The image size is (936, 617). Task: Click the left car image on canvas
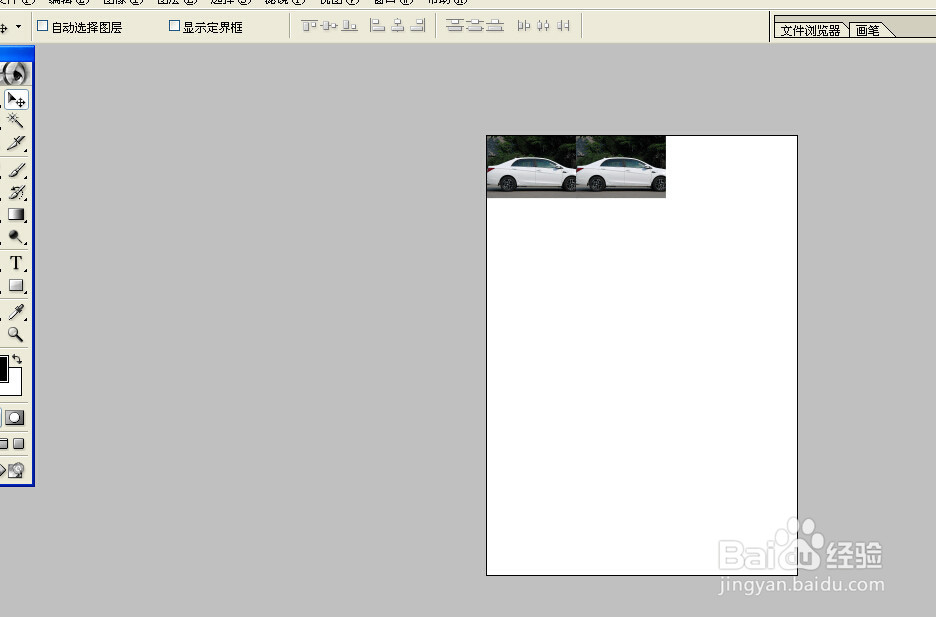531,166
